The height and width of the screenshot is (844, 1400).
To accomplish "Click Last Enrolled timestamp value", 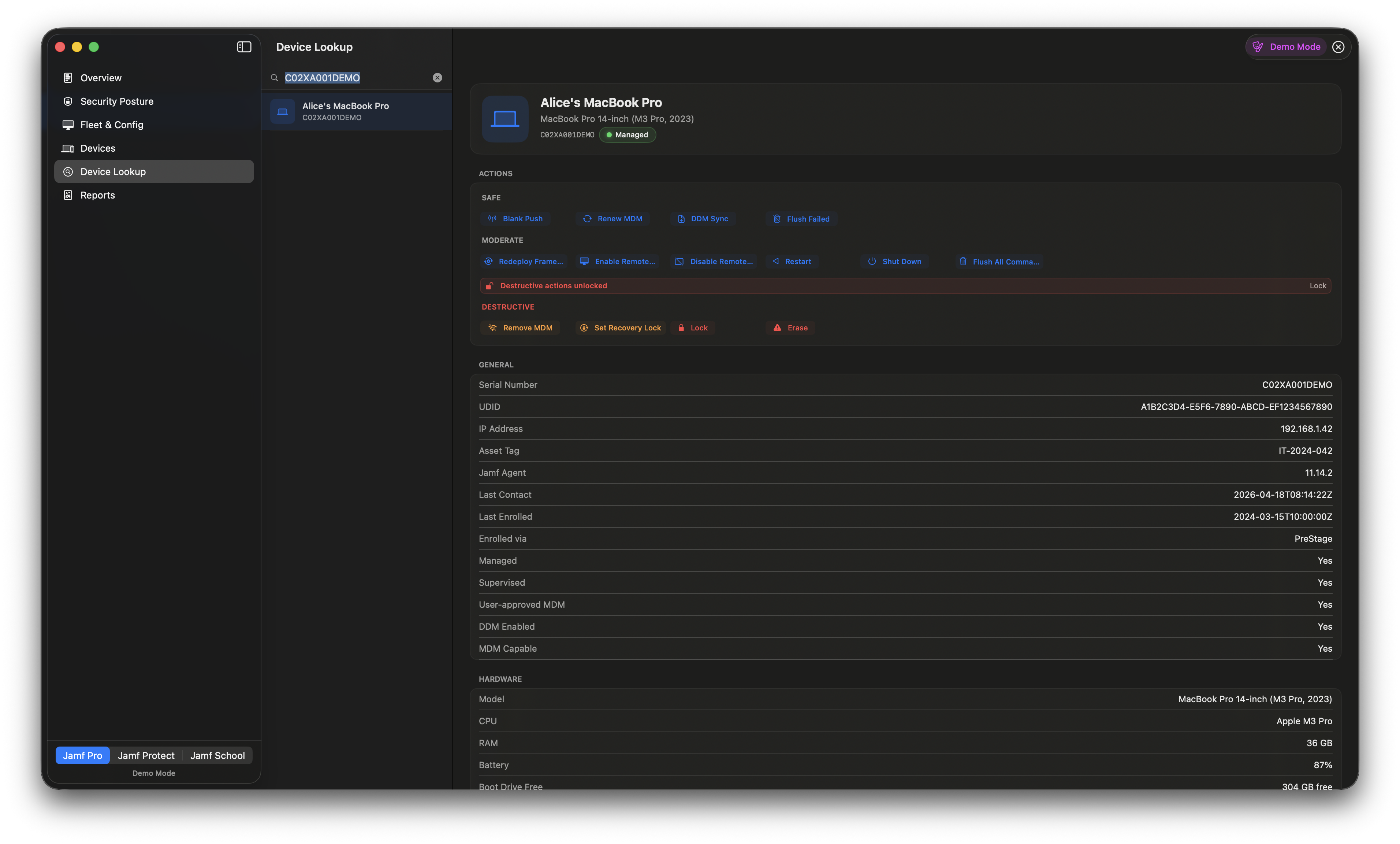I will tap(1282, 517).
